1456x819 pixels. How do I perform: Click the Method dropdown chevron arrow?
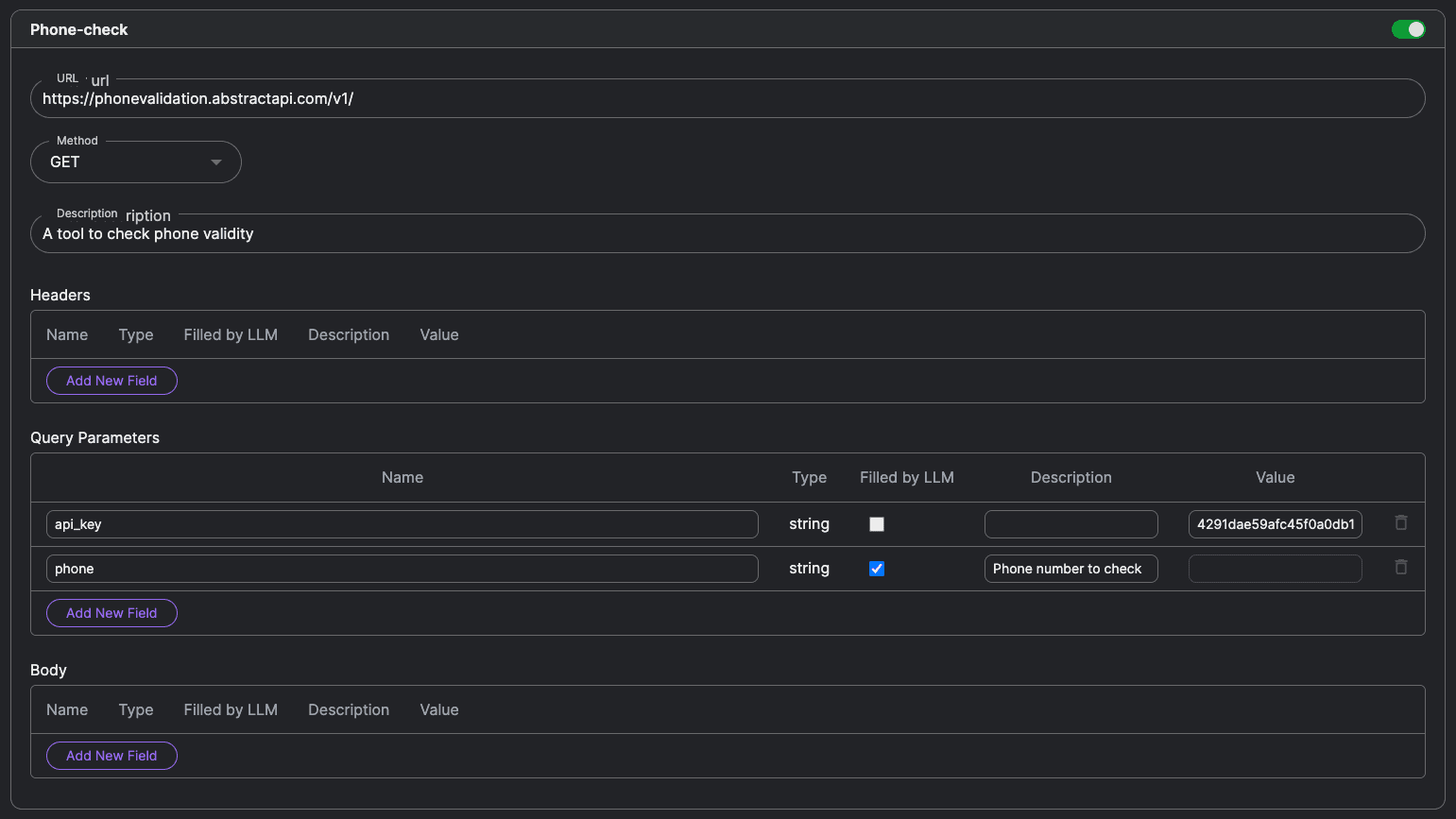[x=215, y=162]
